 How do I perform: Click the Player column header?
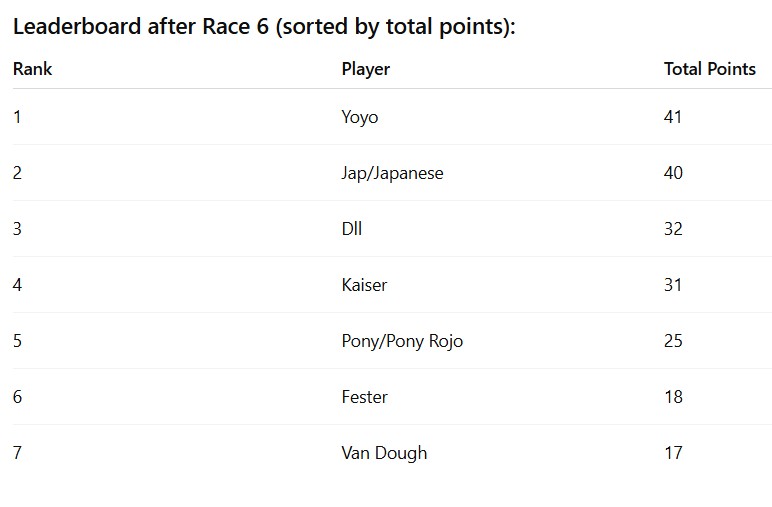pos(366,69)
